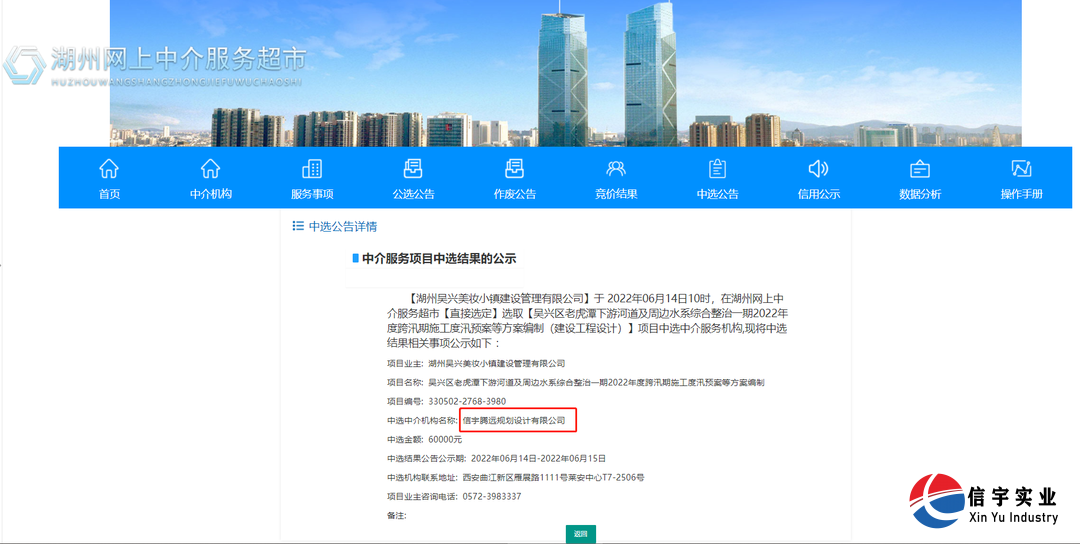Click the 中介服务项目中选结果的公示 title
This screenshot has height=544, width=1080.
click(439, 259)
